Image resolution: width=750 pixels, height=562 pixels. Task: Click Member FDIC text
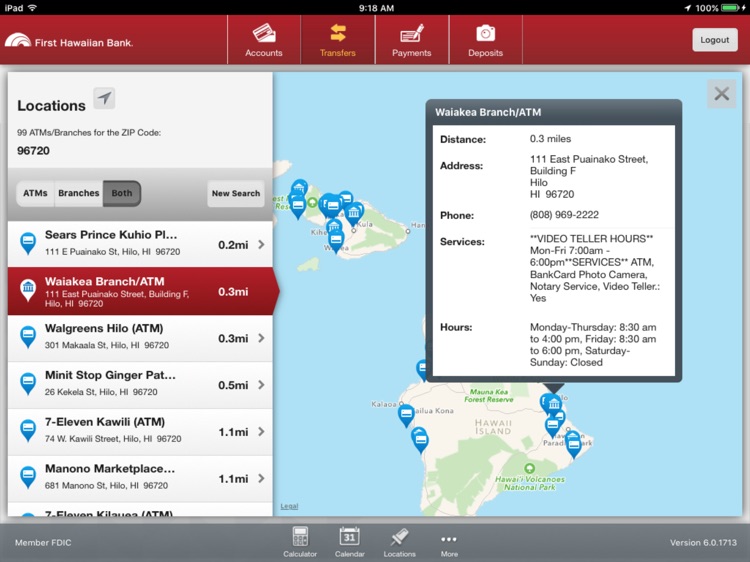click(x=43, y=542)
